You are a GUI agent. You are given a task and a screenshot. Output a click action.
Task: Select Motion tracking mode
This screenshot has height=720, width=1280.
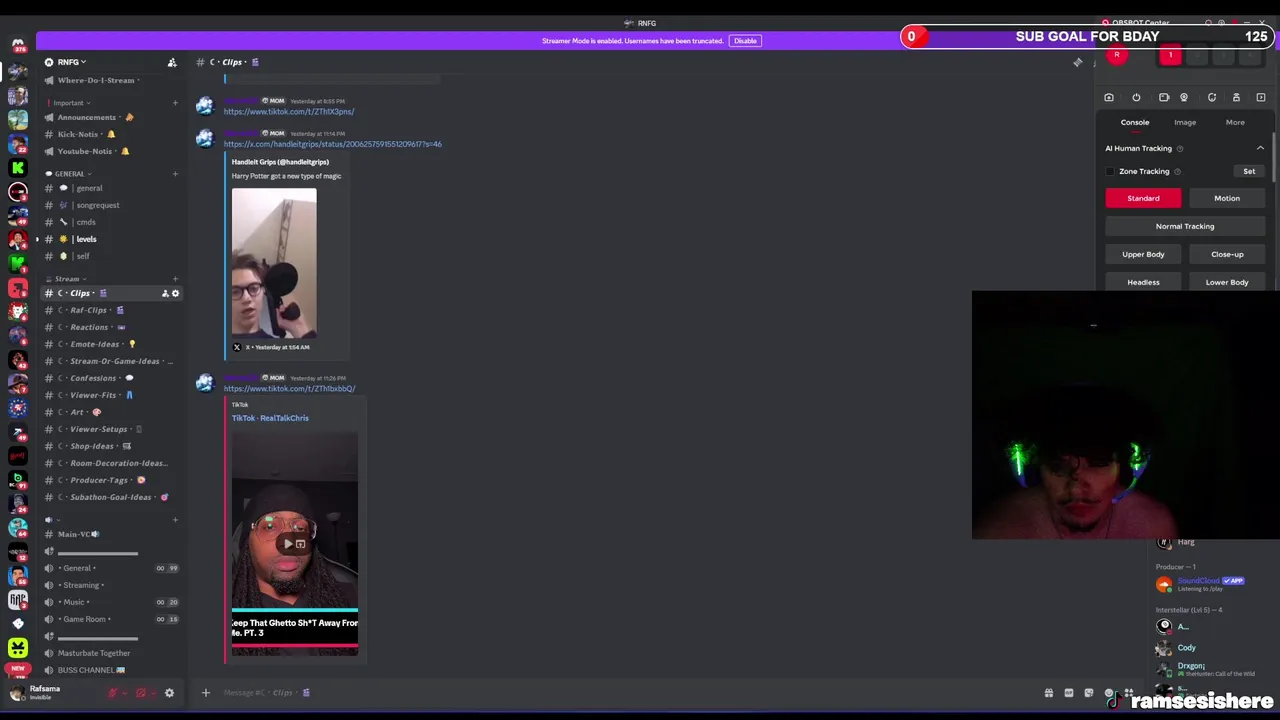click(1227, 198)
